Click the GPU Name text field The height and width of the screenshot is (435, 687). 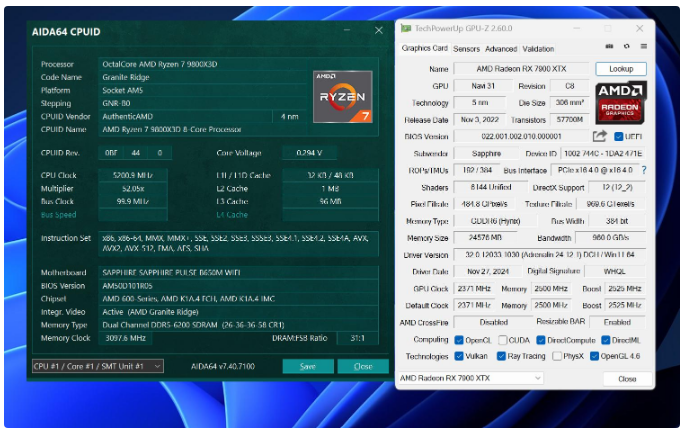[x=521, y=69]
